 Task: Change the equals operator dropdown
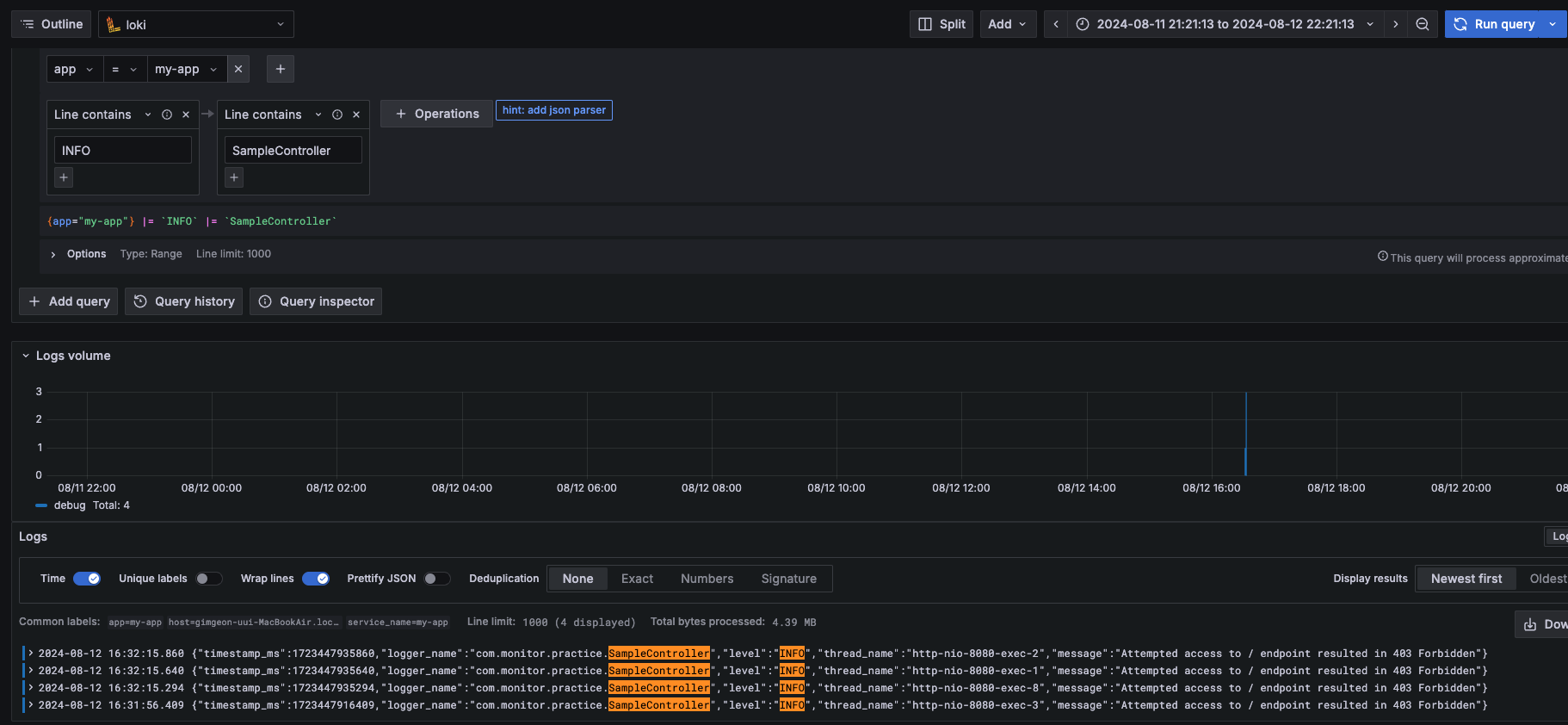[x=125, y=69]
